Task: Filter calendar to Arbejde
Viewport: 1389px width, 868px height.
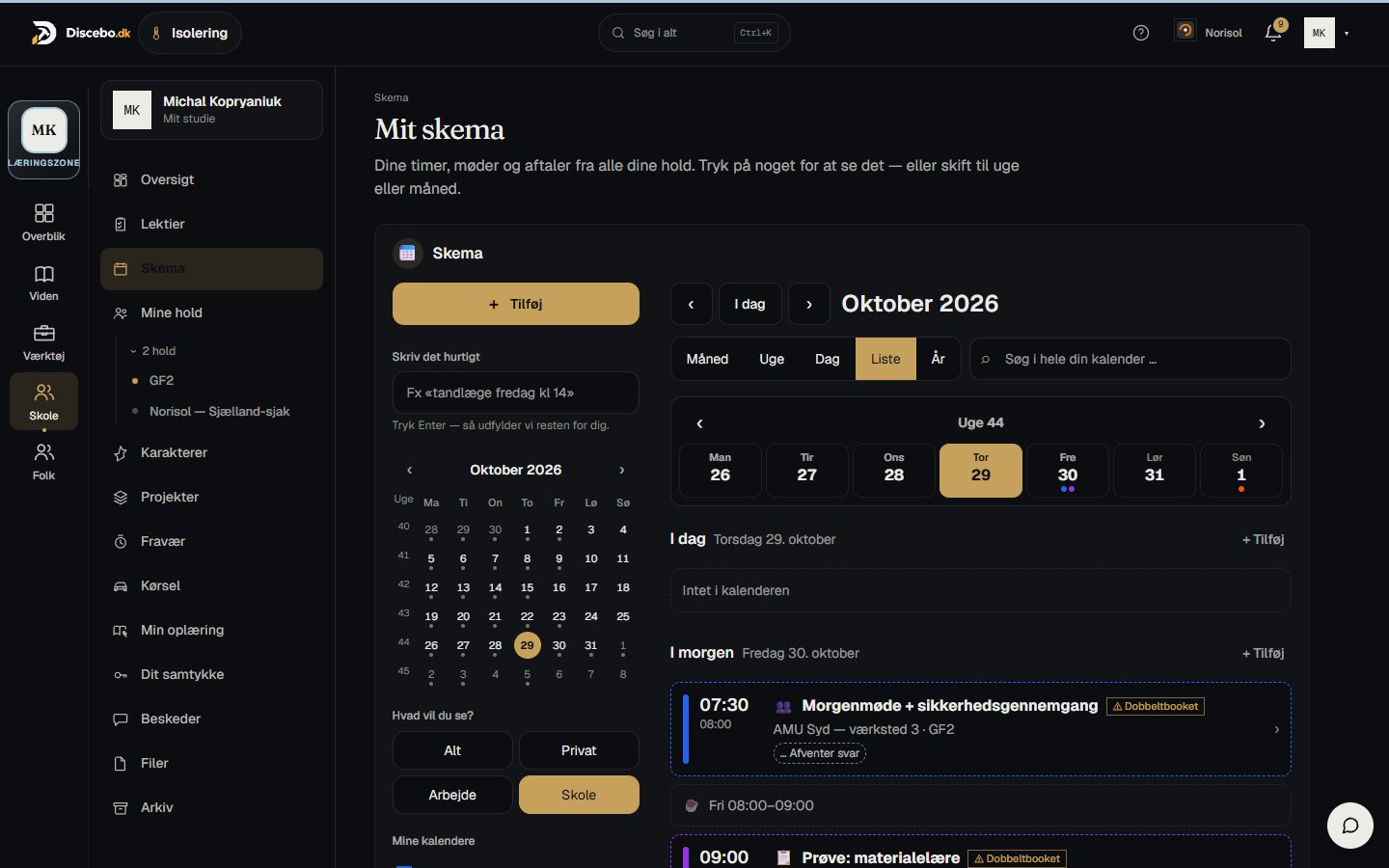Action: [x=452, y=795]
